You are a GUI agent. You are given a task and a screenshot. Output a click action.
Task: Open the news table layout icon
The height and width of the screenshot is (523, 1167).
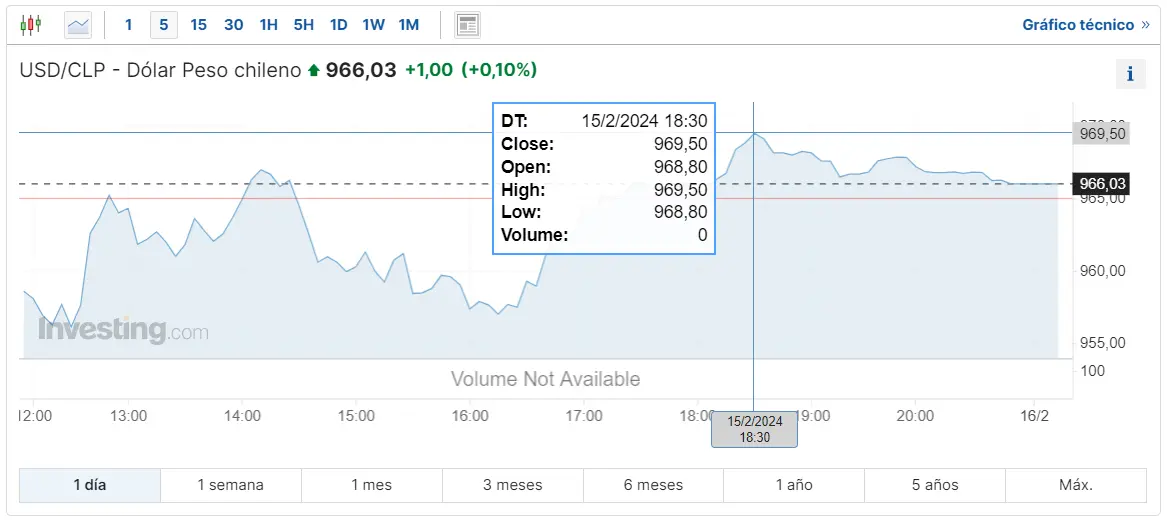467,25
